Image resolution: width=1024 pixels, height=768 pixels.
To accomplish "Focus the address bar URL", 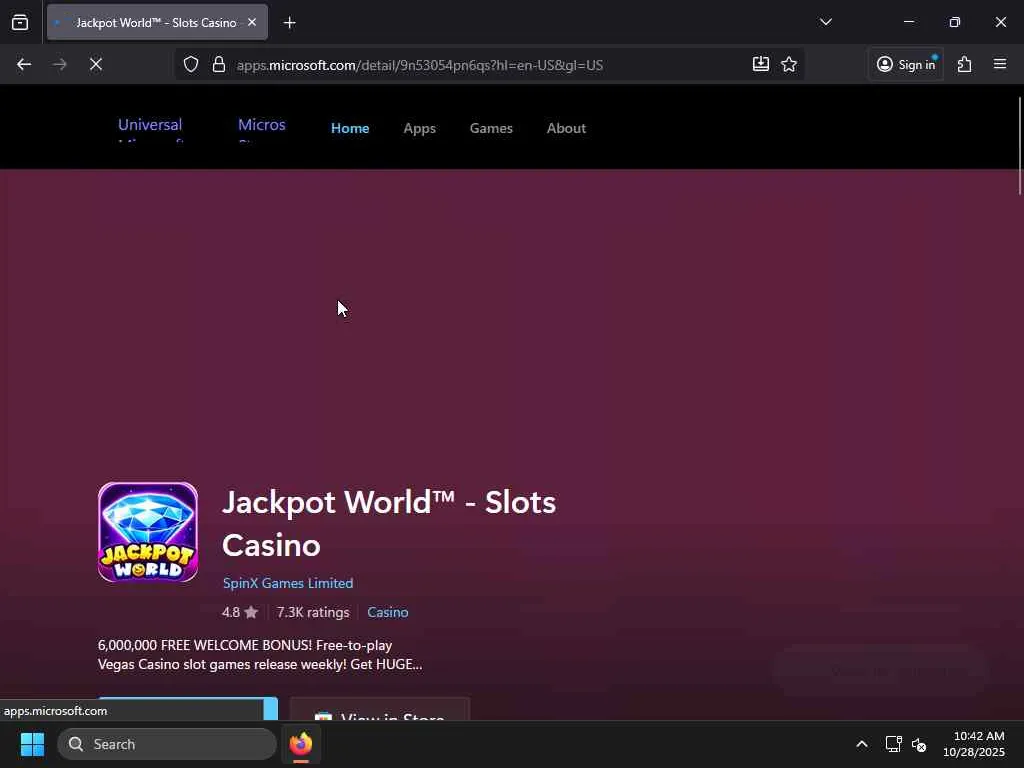I will pyautogui.click(x=419, y=65).
